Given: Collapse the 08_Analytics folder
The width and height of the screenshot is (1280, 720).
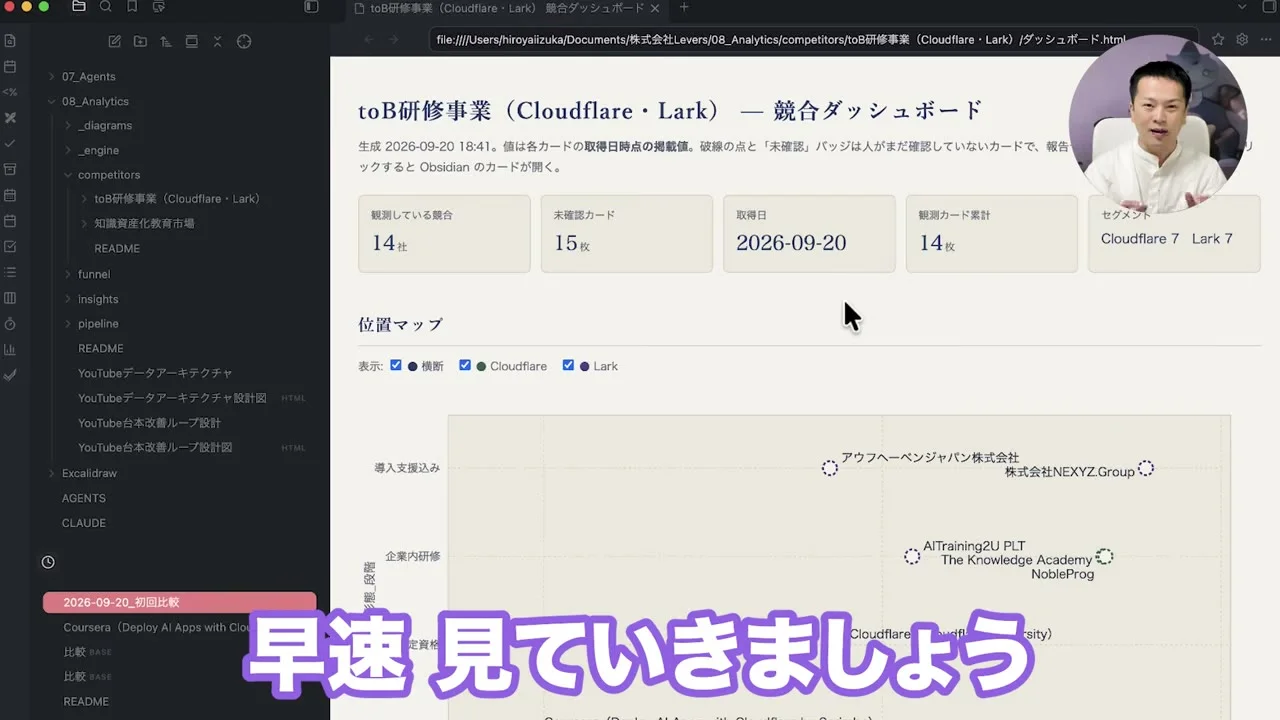Looking at the screenshot, I should [95, 101].
